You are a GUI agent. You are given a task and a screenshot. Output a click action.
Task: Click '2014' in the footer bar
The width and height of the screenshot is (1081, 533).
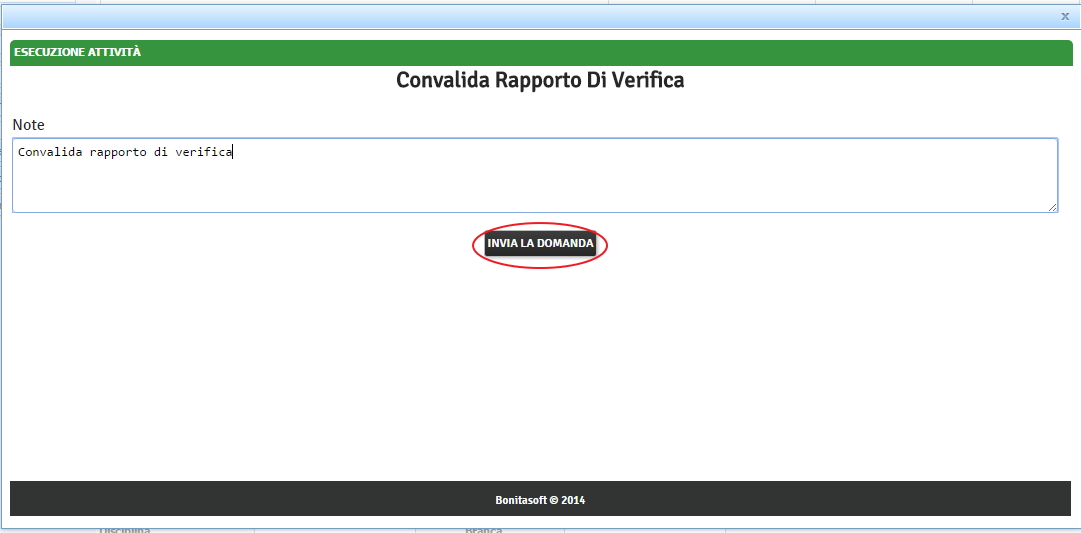573,499
